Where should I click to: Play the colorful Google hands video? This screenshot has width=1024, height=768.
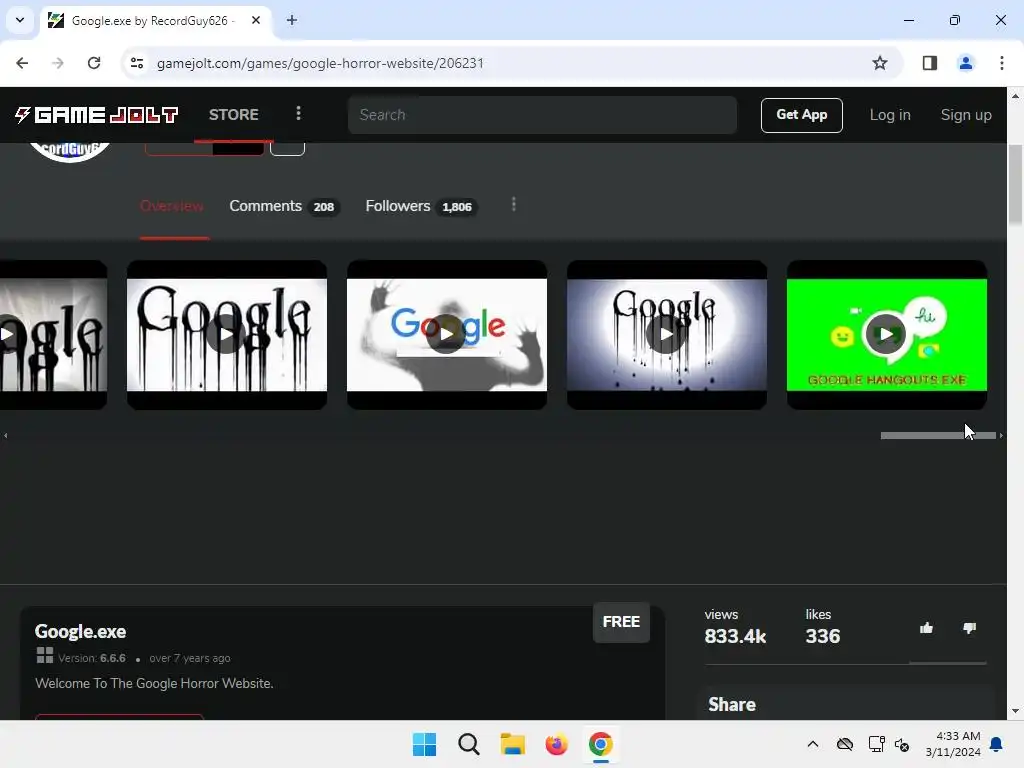tap(446, 334)
